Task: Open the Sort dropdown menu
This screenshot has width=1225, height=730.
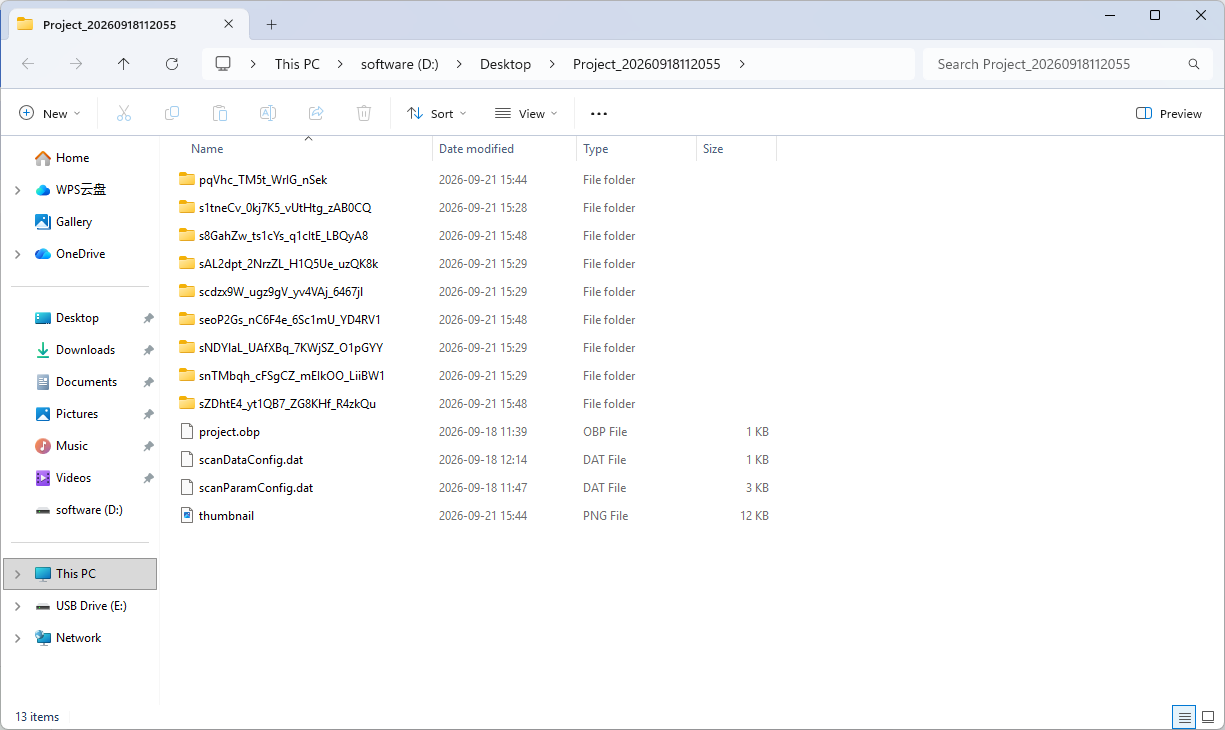Action: pos(437,114)
